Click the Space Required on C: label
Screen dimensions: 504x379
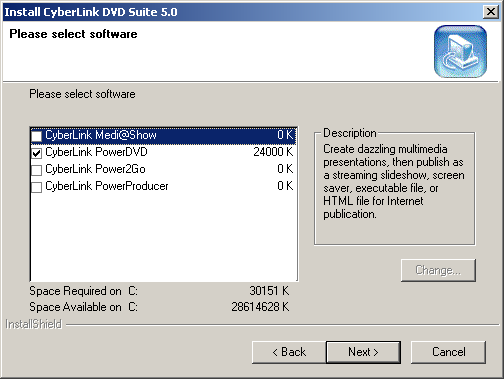[x=83, y=291]
